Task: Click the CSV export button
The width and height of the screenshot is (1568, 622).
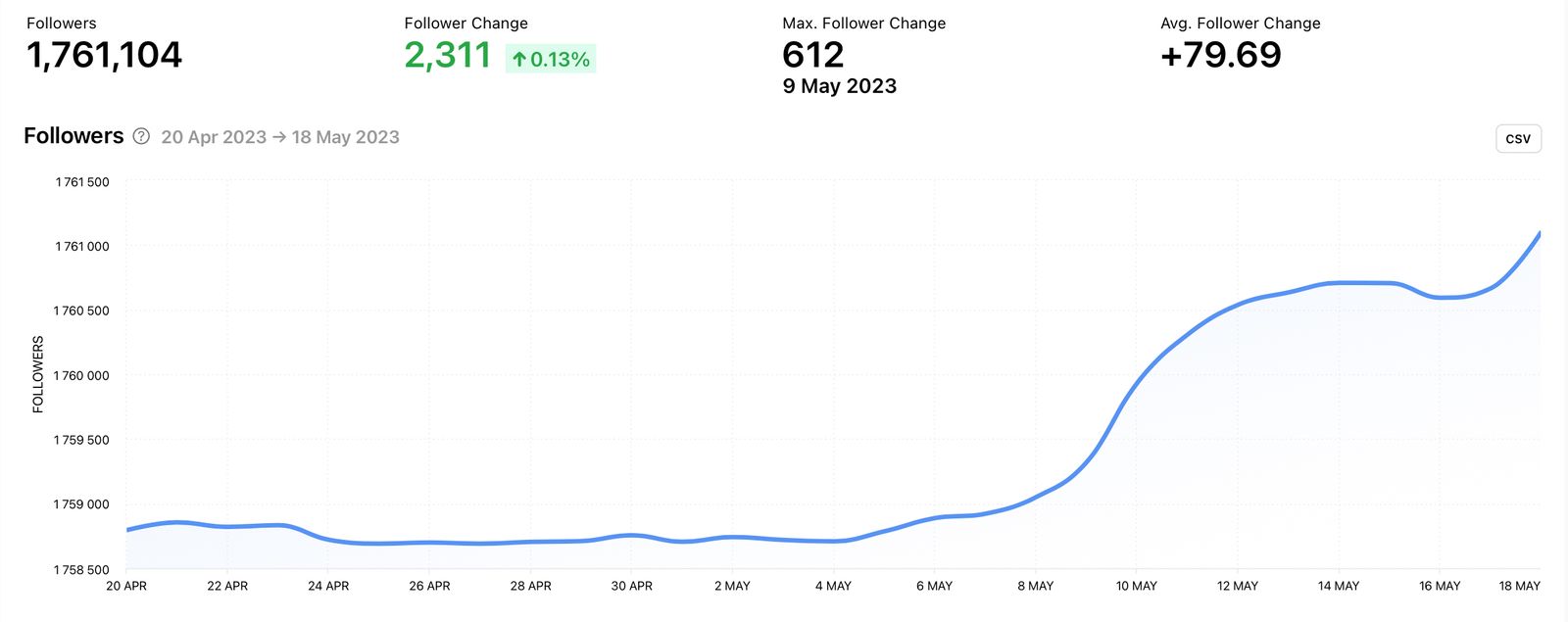Action: (x=1517, y=138)
